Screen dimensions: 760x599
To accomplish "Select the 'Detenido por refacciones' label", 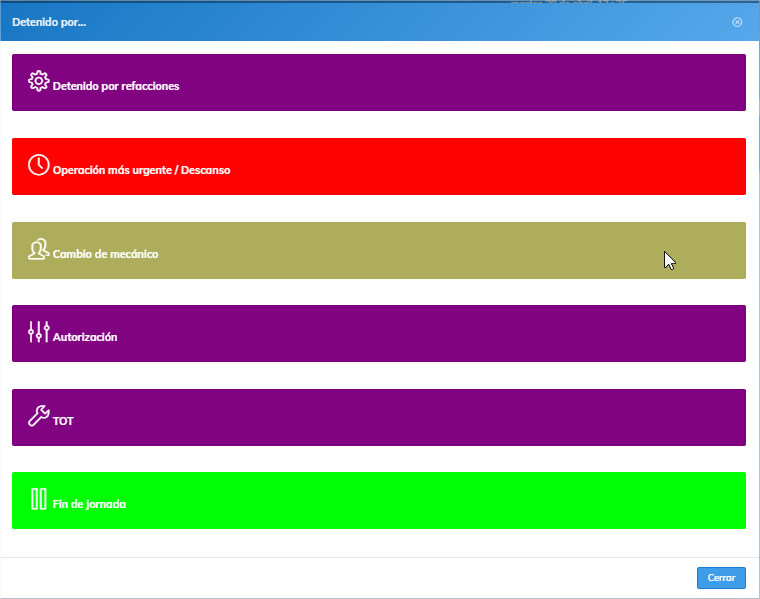I will (116, 87).
